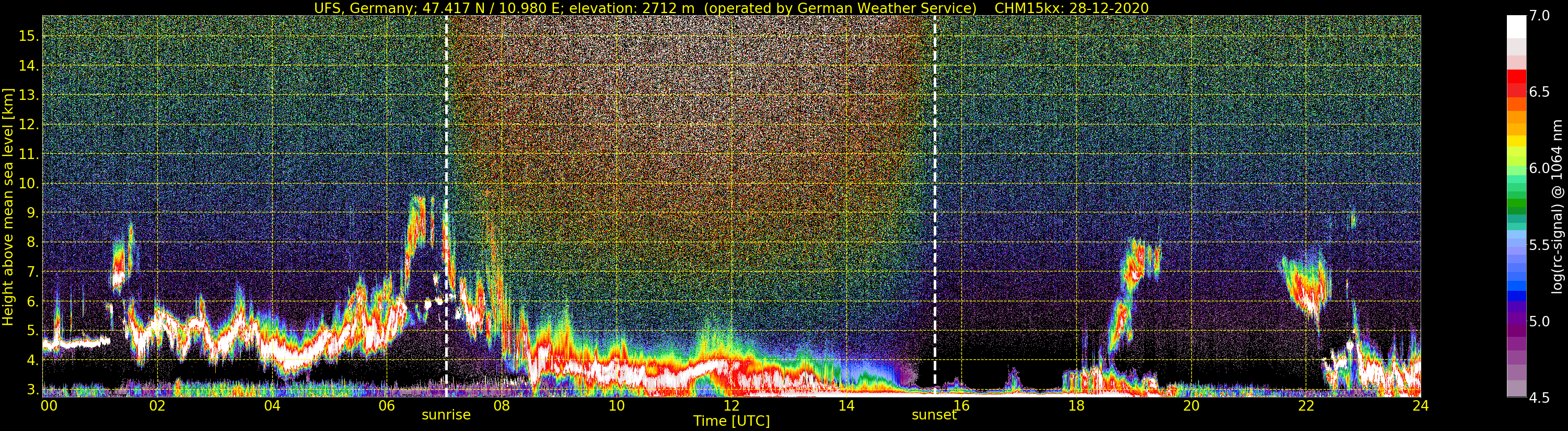Select the '15.' height axis tick label
The image size is (1568, 431).
click(29, 36)
